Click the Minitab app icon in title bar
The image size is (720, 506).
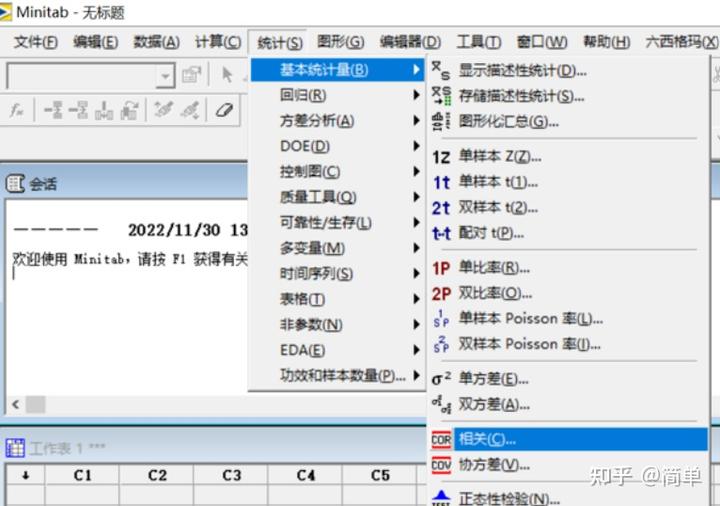pos(6,11)
